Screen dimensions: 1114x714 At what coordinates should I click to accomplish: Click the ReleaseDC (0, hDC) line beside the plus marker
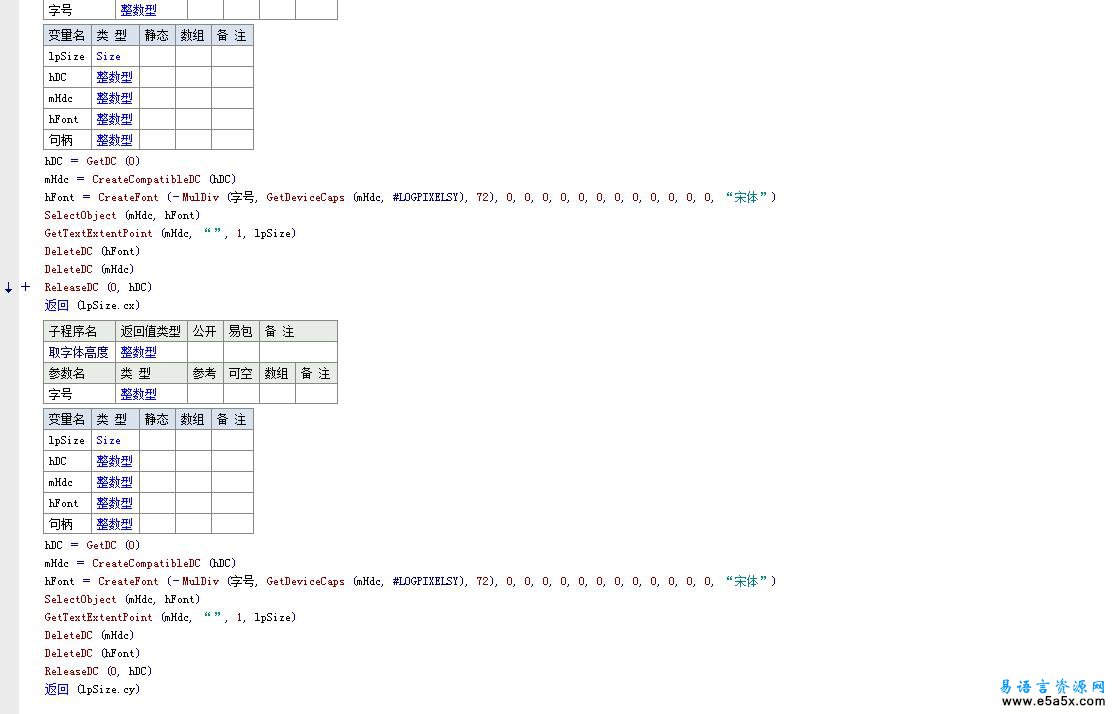coord(98,287)
